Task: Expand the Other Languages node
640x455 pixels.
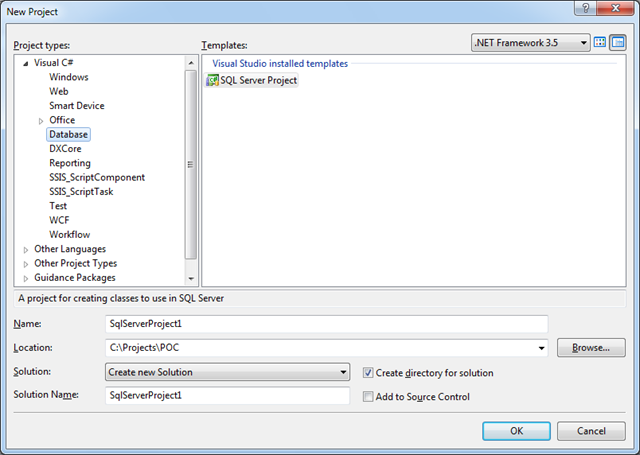Action: click(25, 249)
